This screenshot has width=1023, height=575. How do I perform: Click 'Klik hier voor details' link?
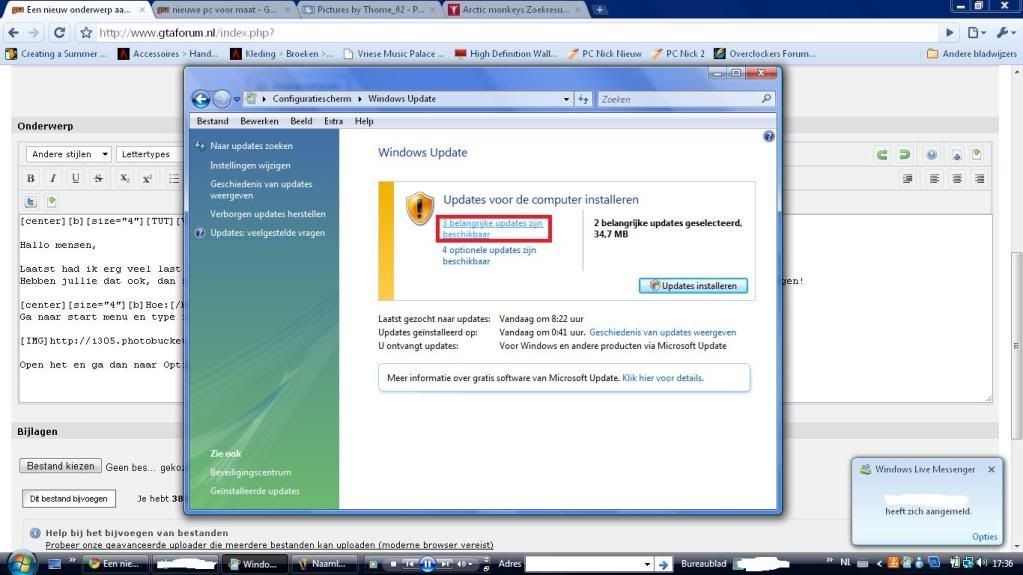click(x=663, y=378)
